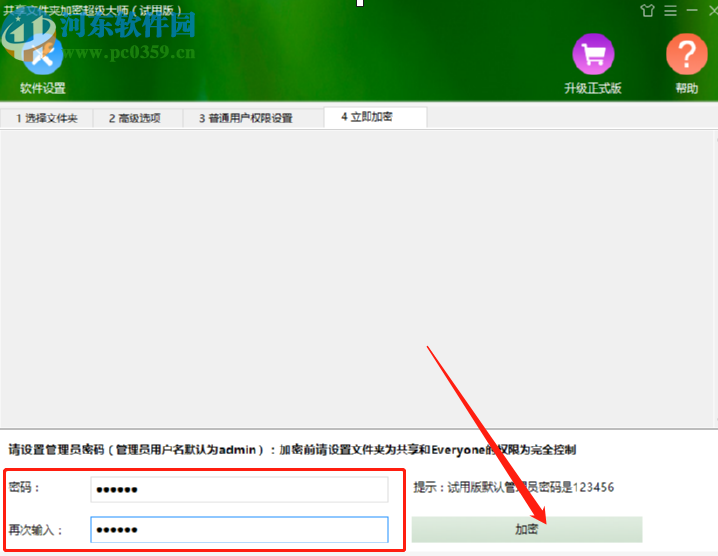The height and width of the screenshot is (556, 718).
Task: Click the 密码： label
Action: (x=24, y=487)
